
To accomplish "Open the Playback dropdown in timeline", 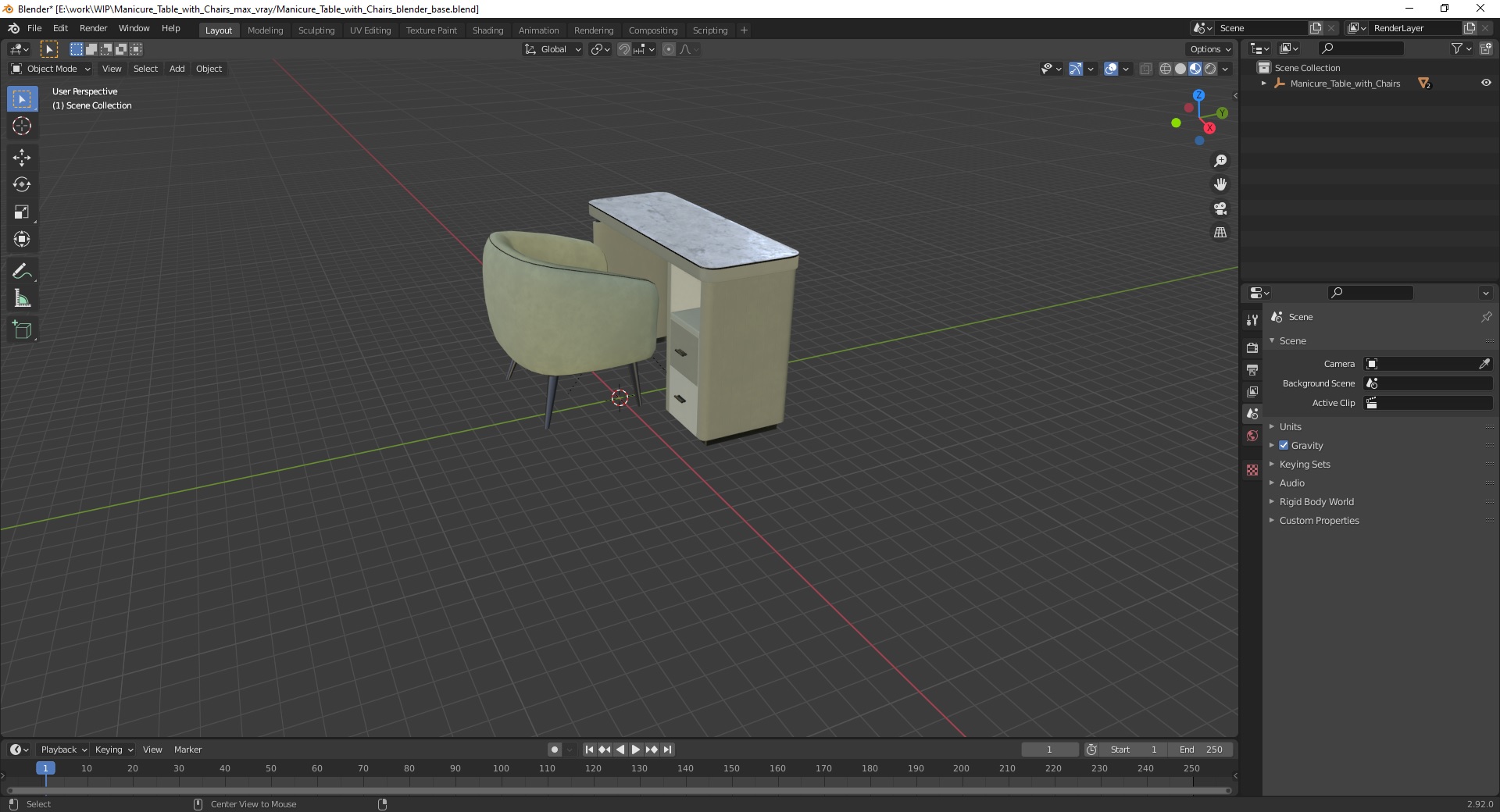I will [x=63, y=750].
